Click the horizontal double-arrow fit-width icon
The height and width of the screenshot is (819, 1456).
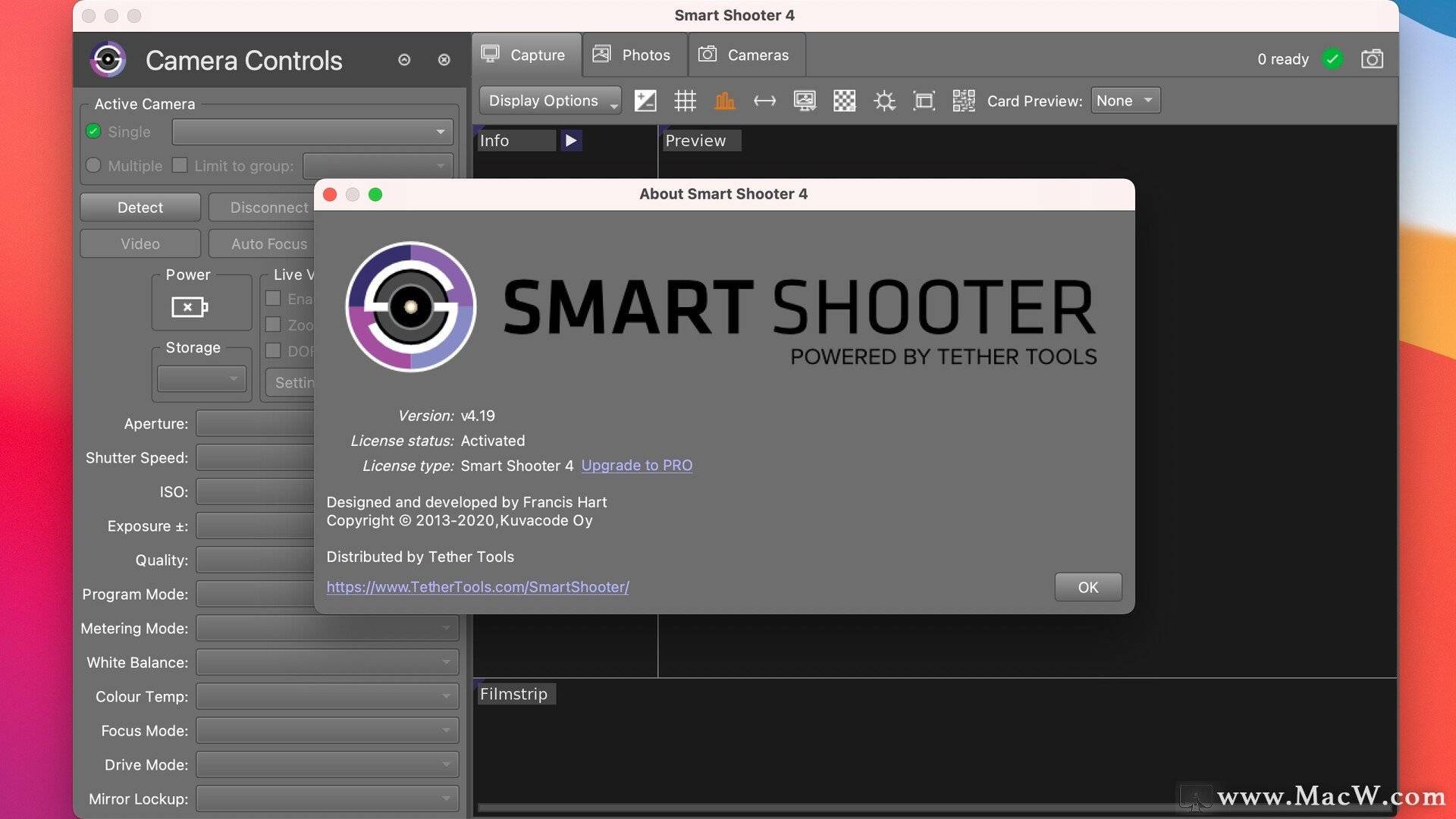(x=764, y=101)
